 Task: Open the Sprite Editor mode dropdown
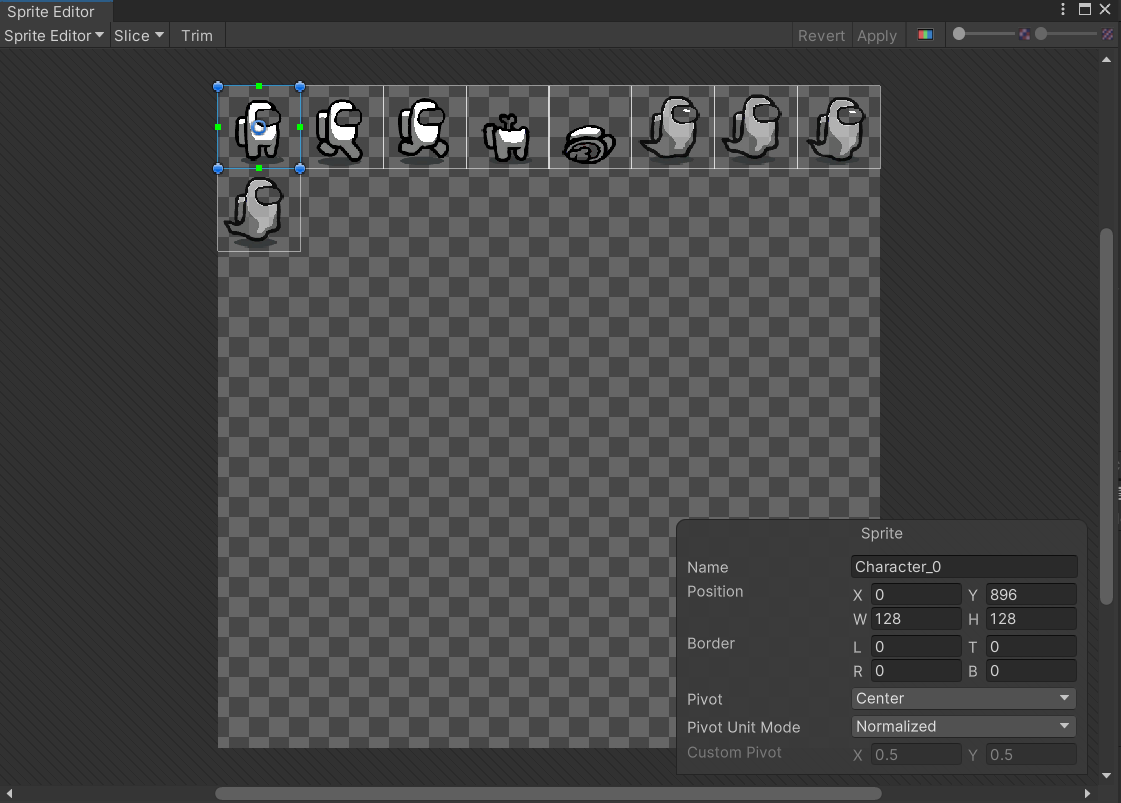pyautogui.click(x=54, y=35)
